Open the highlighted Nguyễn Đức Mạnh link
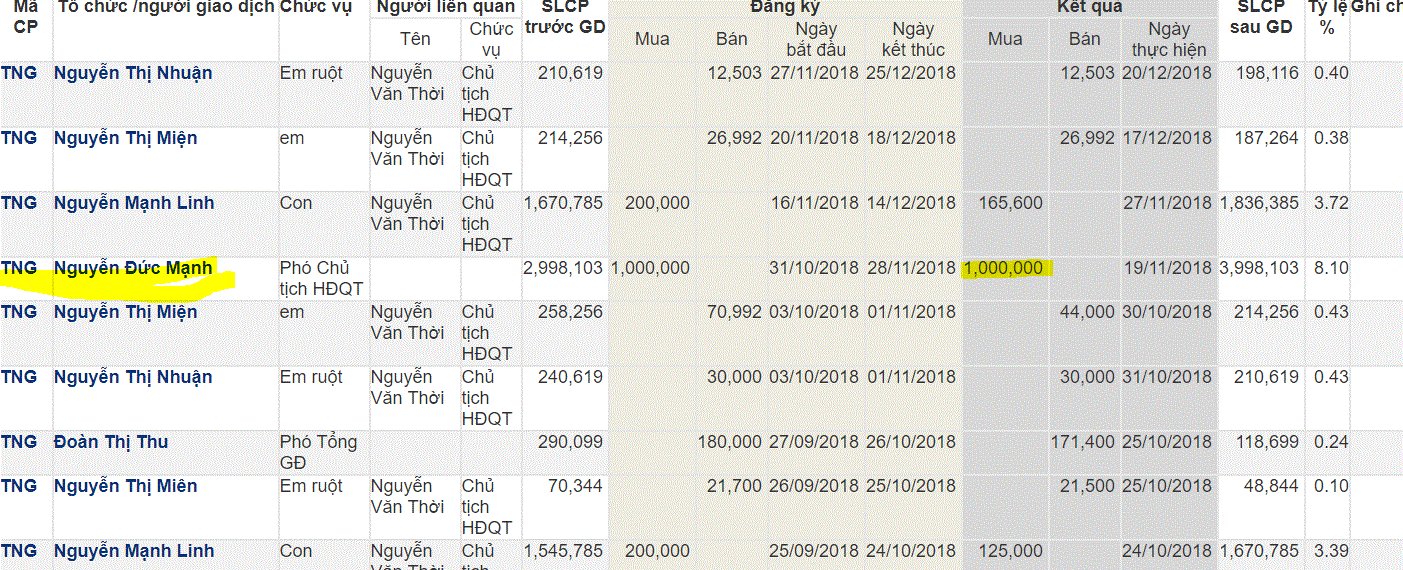 (133, 268)
